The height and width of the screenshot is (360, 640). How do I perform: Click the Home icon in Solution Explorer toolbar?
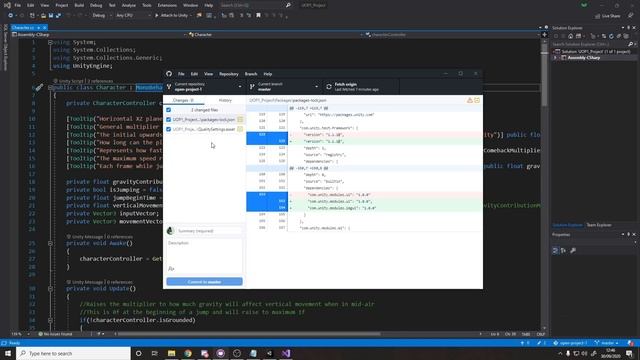tap(571, 36)
